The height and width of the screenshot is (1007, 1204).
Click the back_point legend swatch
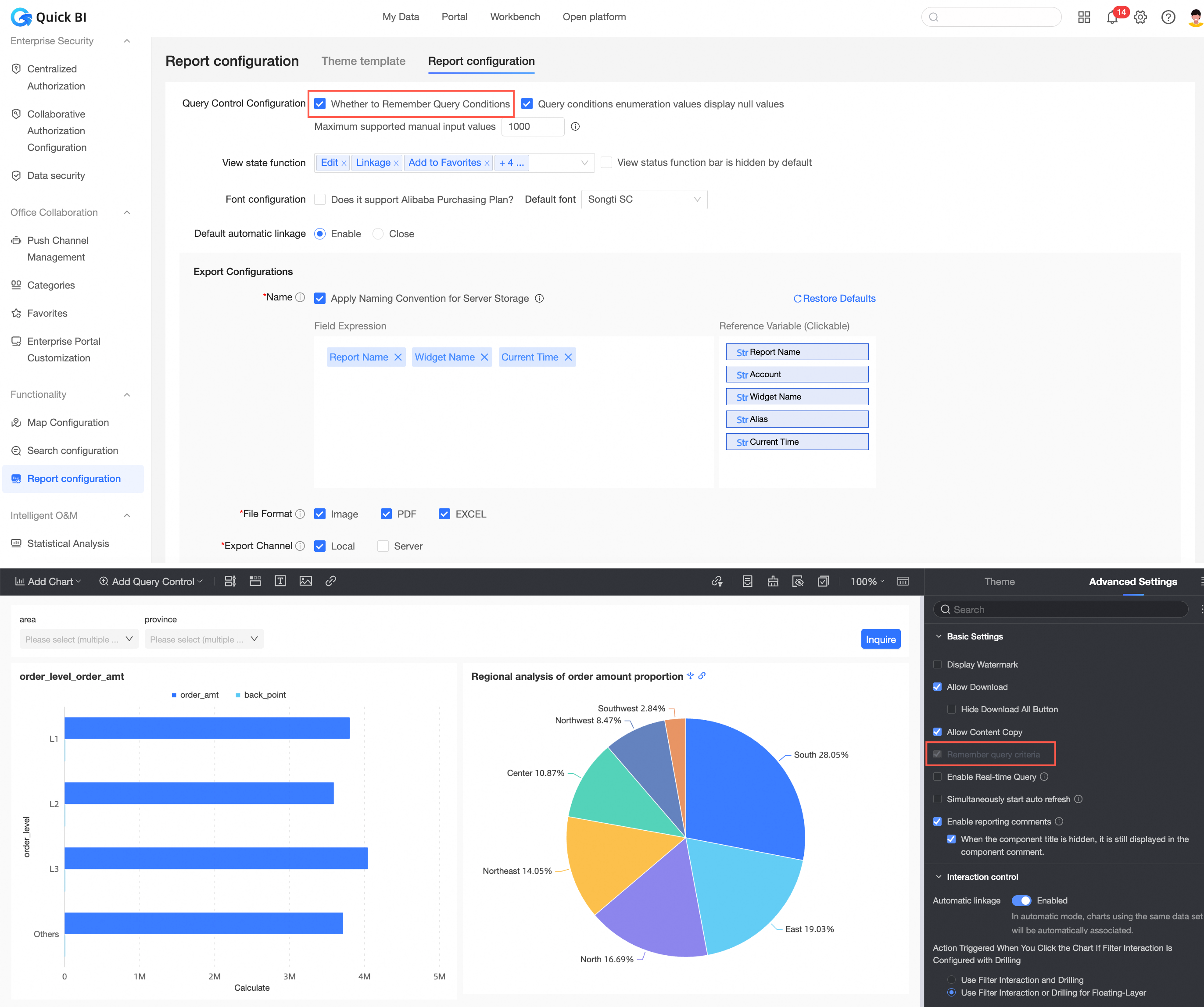pos(238,695)
